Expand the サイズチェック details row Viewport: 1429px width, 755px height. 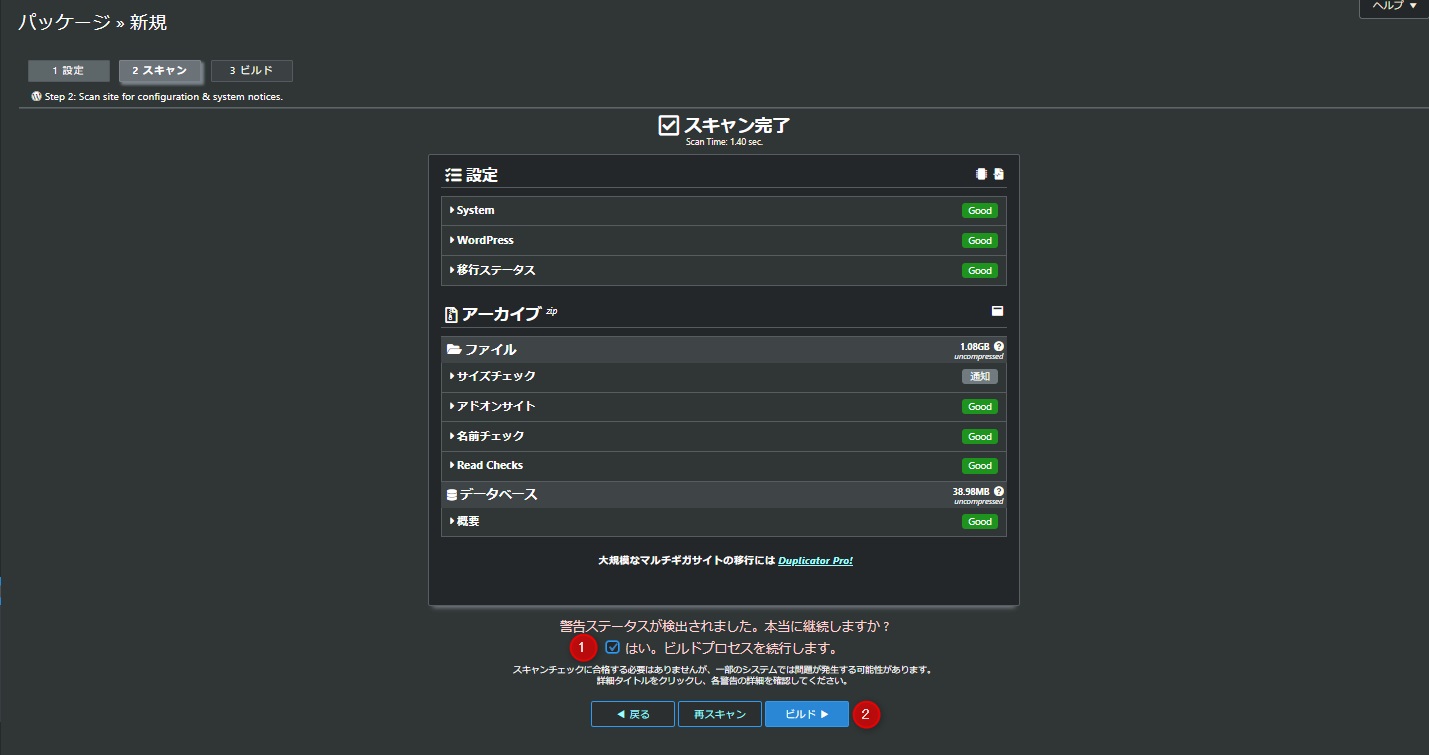(x=496, y=377)
